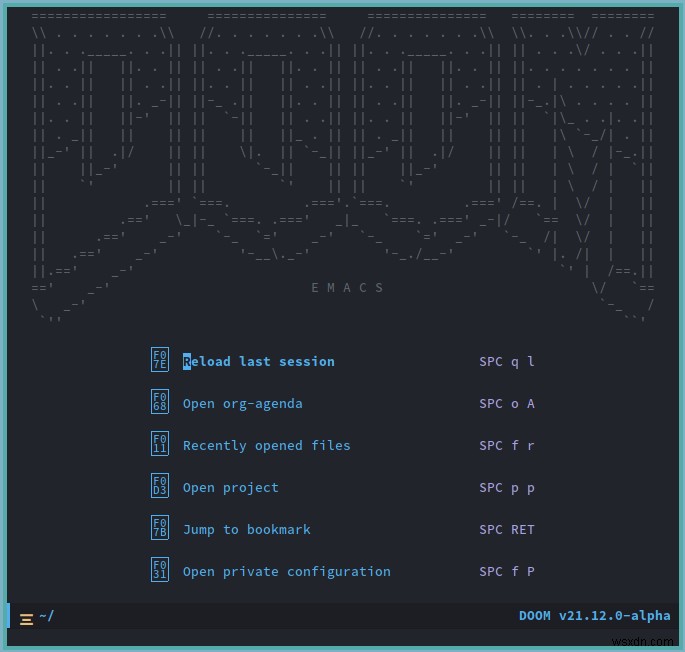Click the E M A C S banner subtitle
685x652 pixels.
click(347, 288)
